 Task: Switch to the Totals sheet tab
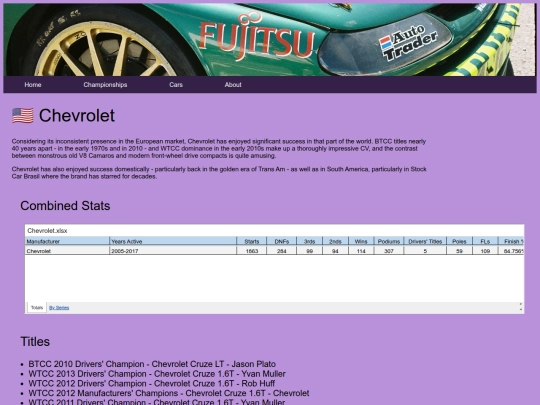tap(37, 308)
